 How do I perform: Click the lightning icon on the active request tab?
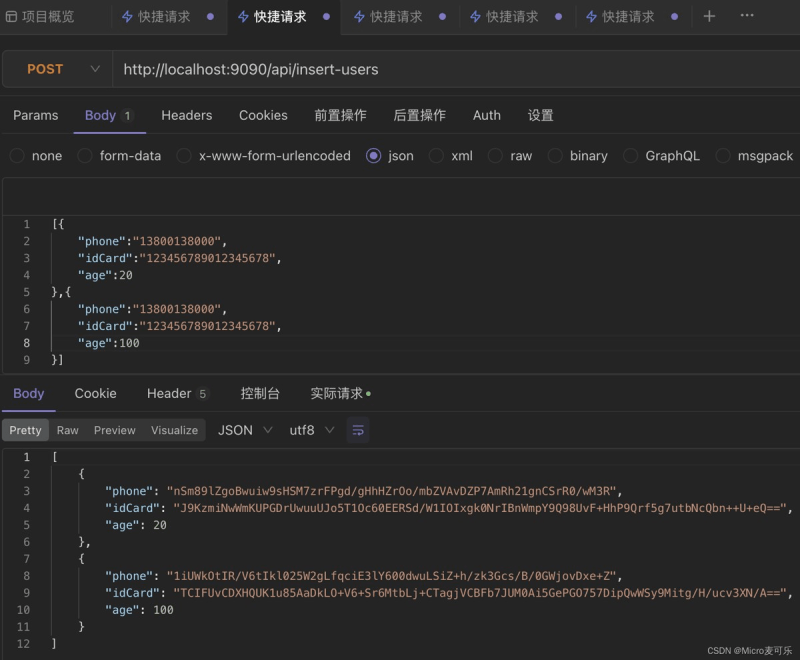click(243, 17)
